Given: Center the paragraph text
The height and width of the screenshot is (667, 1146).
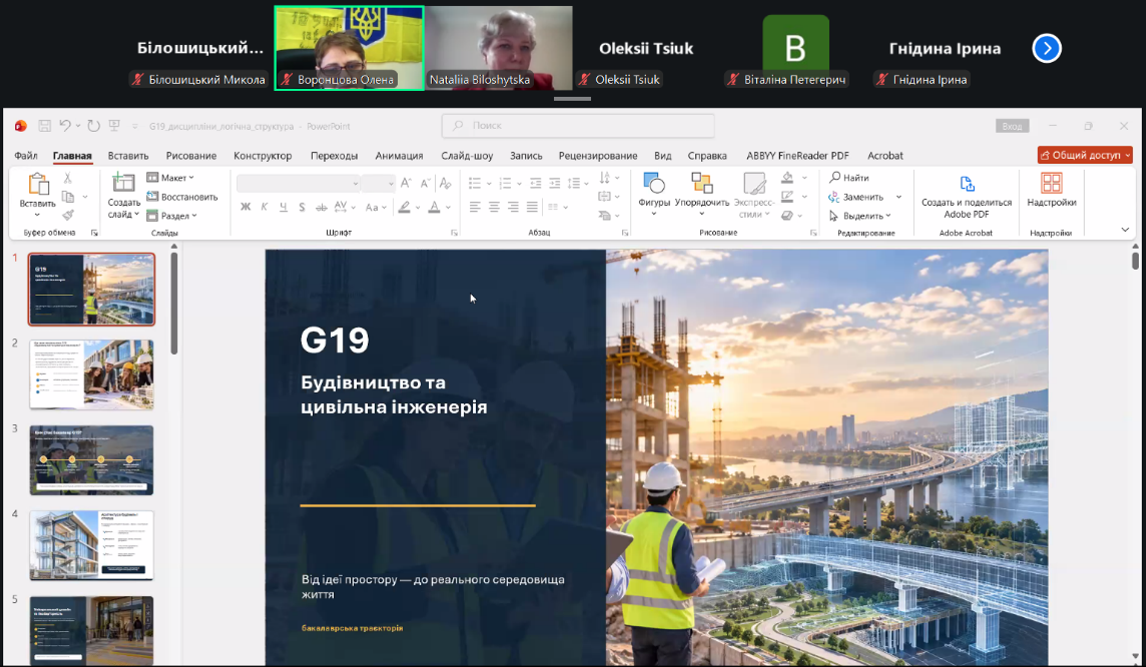Looking at the screenshot, I should point(494,207).
